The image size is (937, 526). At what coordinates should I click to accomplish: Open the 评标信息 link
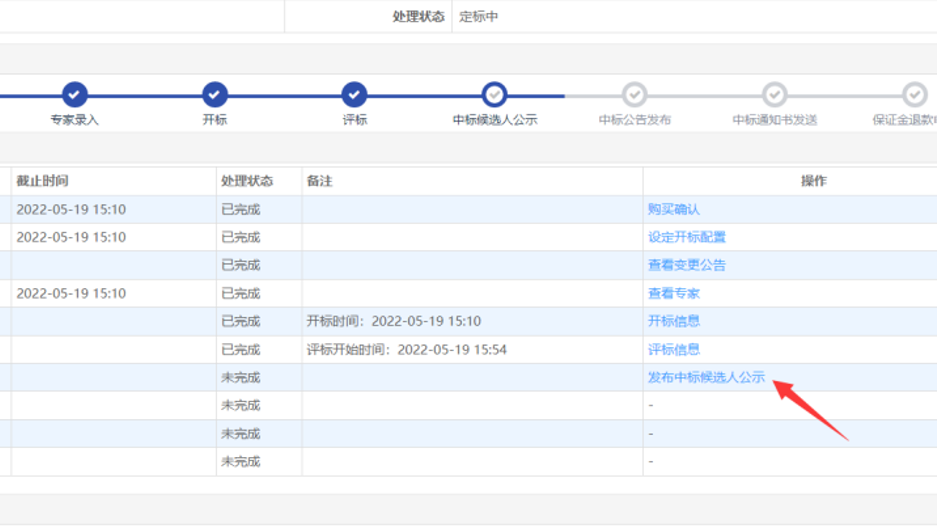[x=674, y=349]
